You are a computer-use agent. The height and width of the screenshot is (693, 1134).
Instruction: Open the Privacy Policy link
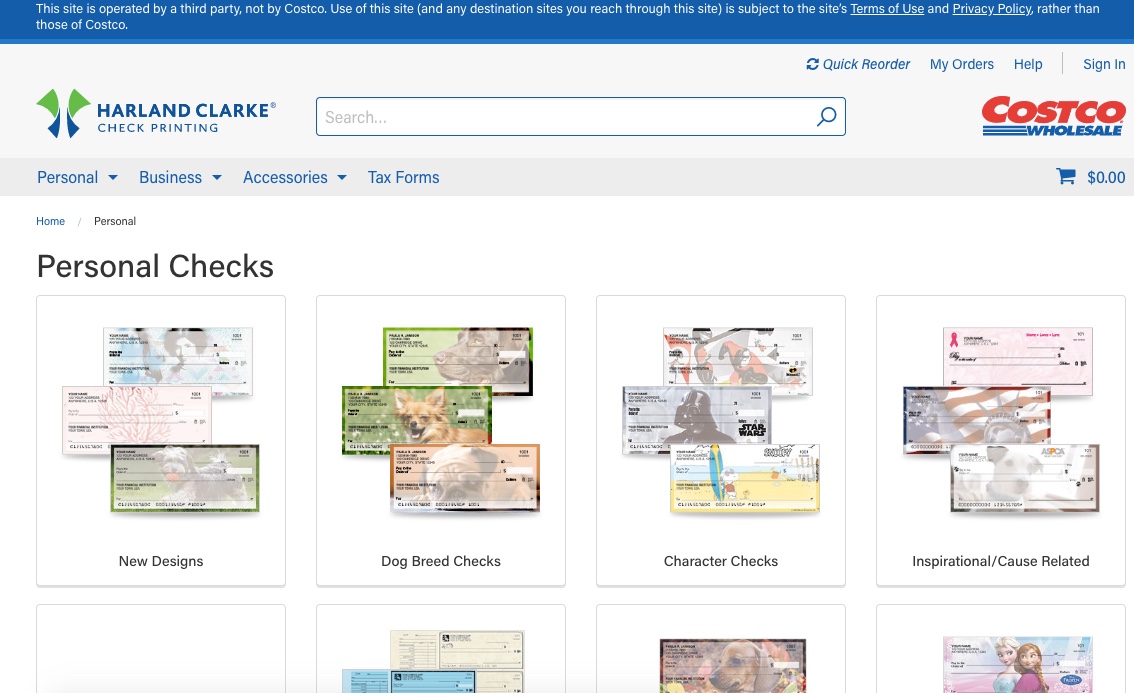point(992,9)
